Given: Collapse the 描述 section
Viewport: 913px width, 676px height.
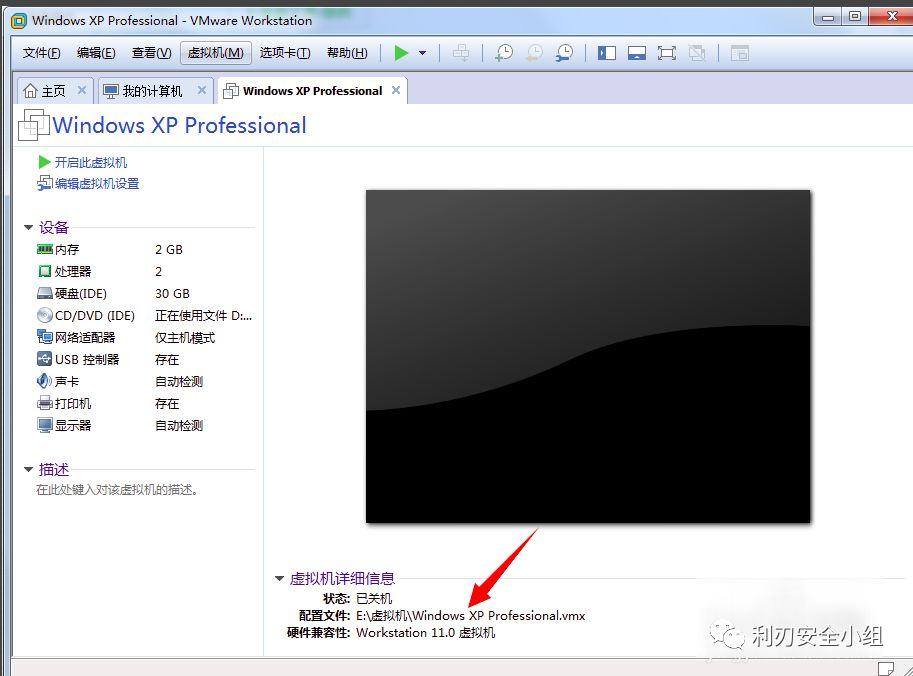Looking at the screenshot, I should (x=28, y=469).
